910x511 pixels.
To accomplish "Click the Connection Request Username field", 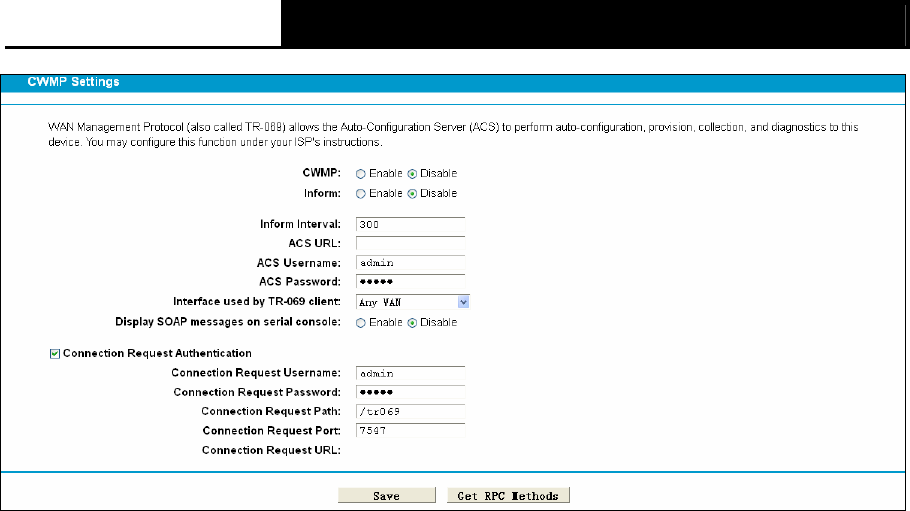I will coord(410,373).
